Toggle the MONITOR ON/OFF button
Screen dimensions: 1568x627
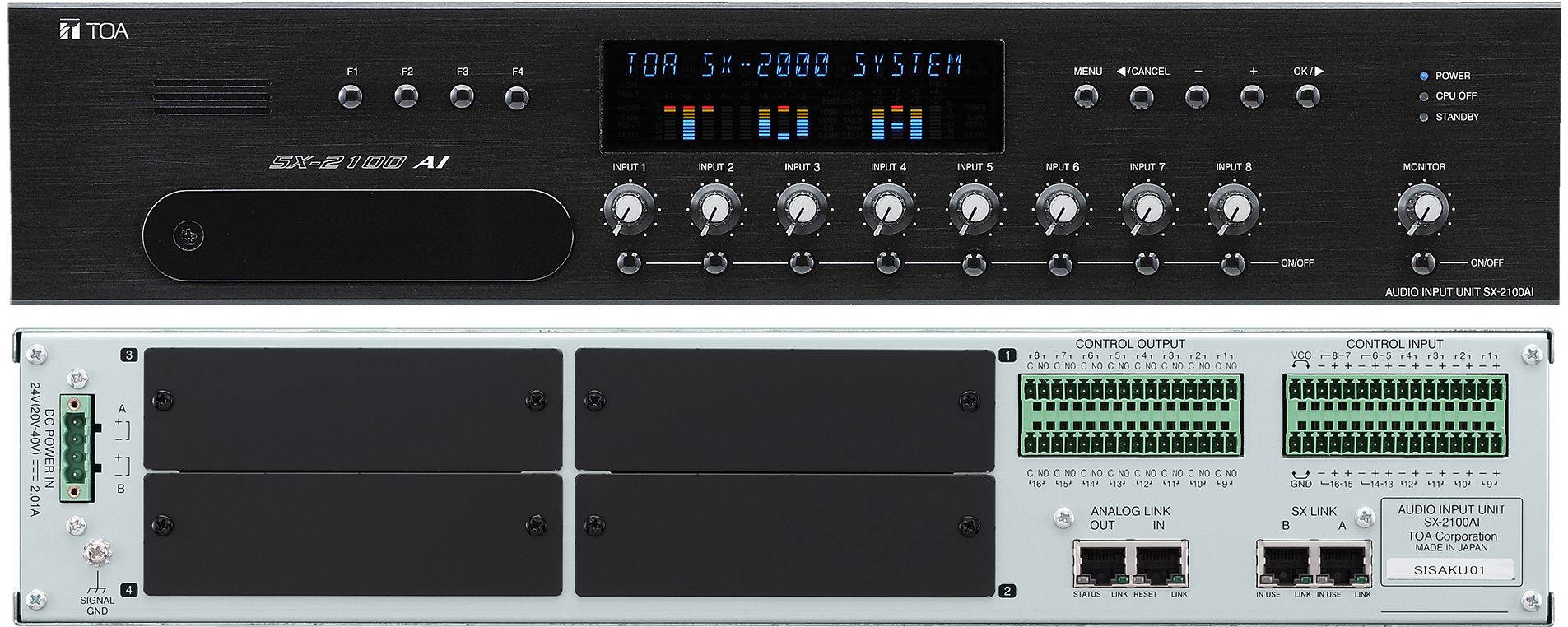point(1423,263)
